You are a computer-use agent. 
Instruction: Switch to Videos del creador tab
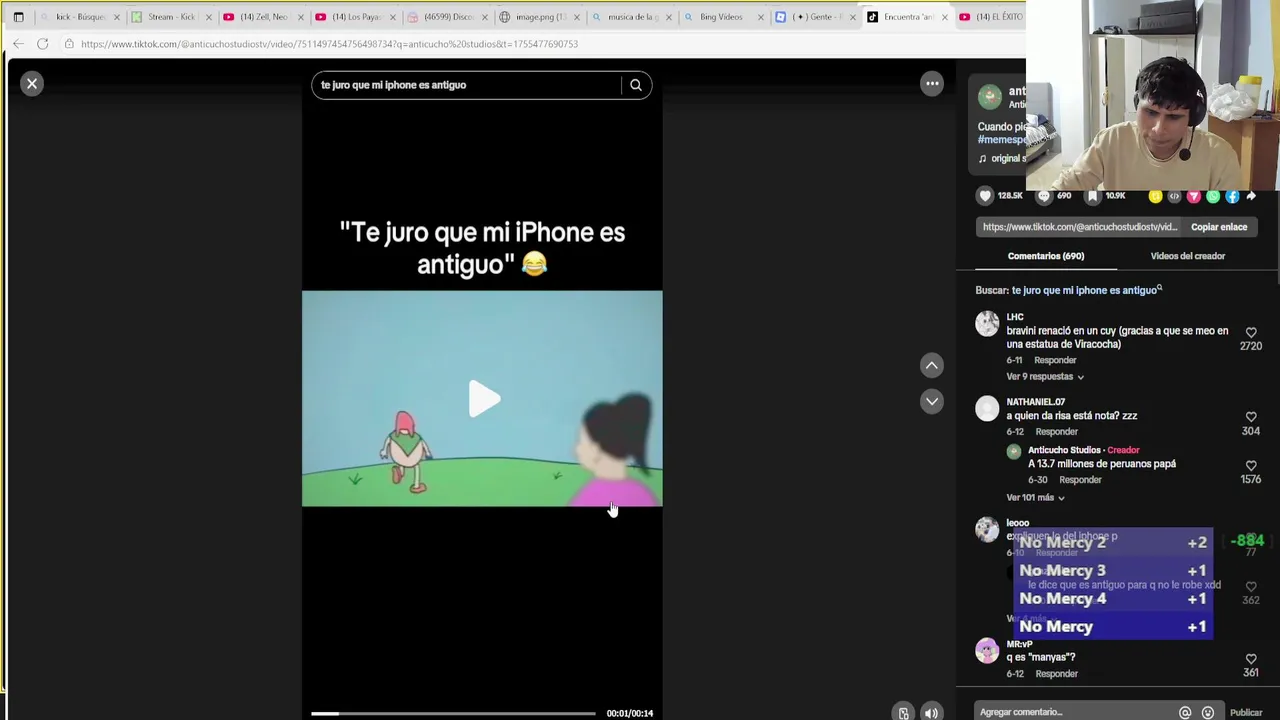pyautogui.click(x=1188, y=256)
